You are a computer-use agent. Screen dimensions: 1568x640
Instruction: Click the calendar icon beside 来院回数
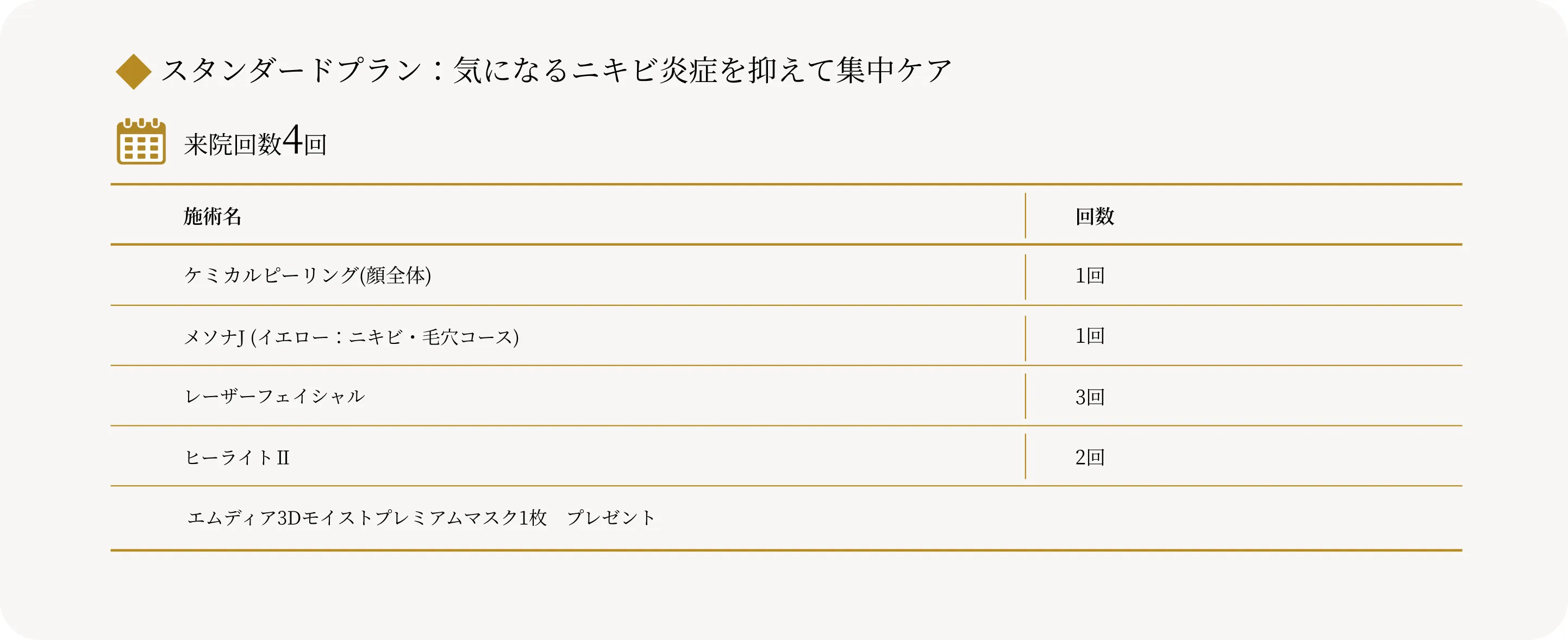(x=141, y=142)
